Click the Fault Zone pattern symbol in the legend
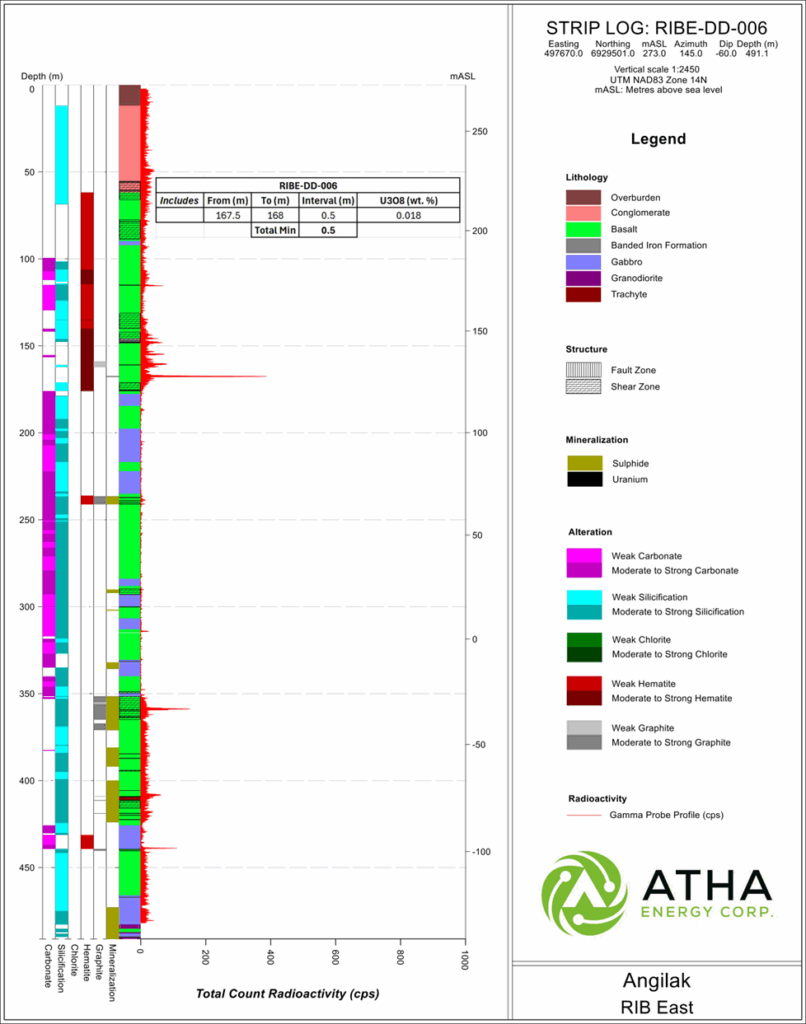This screenshot has height=1024, width=806. point(583,370)
